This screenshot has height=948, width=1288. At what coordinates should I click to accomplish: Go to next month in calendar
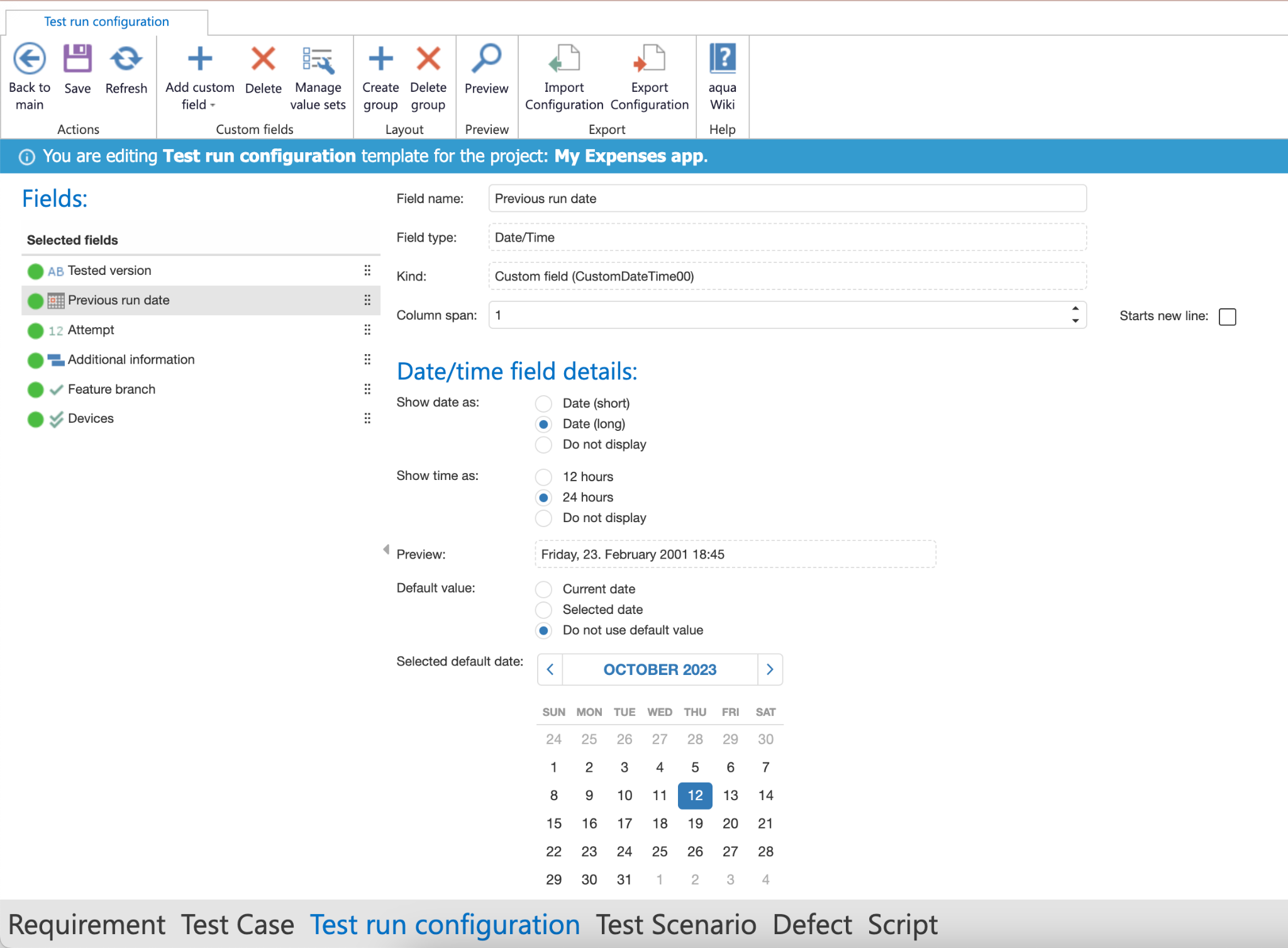pos(770,669)
